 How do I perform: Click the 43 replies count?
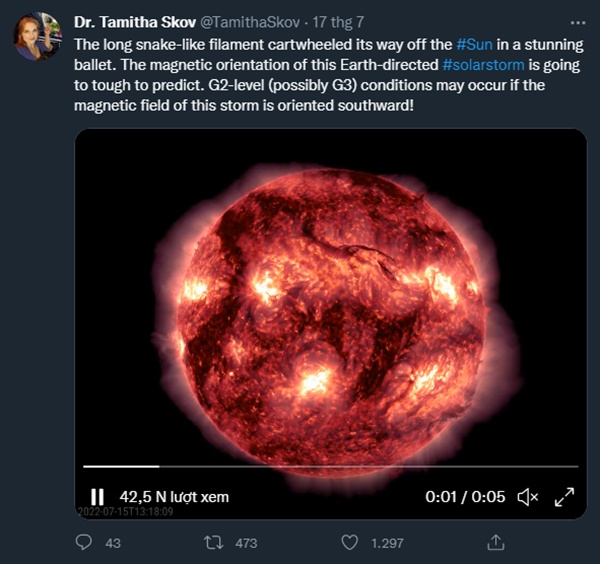pyautogui.click(x=112, y=543)
